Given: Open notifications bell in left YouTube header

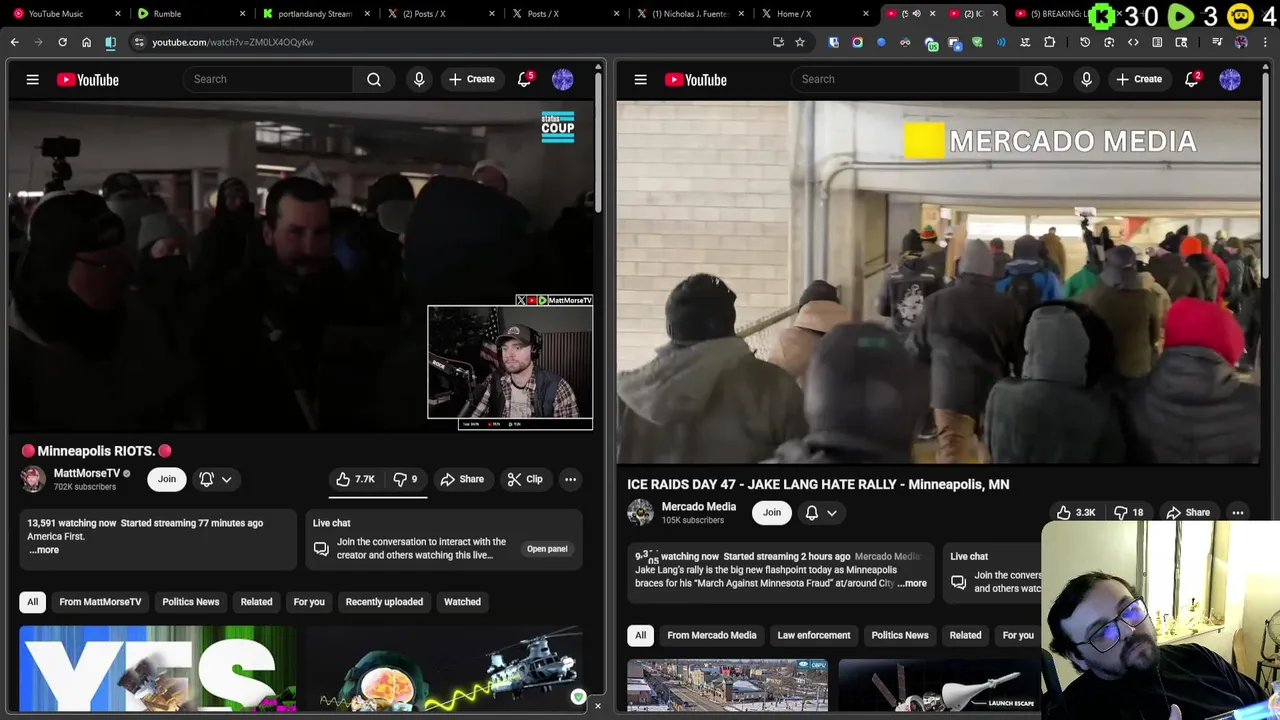Looking at the screenshot, I should [x=524, y=79].
